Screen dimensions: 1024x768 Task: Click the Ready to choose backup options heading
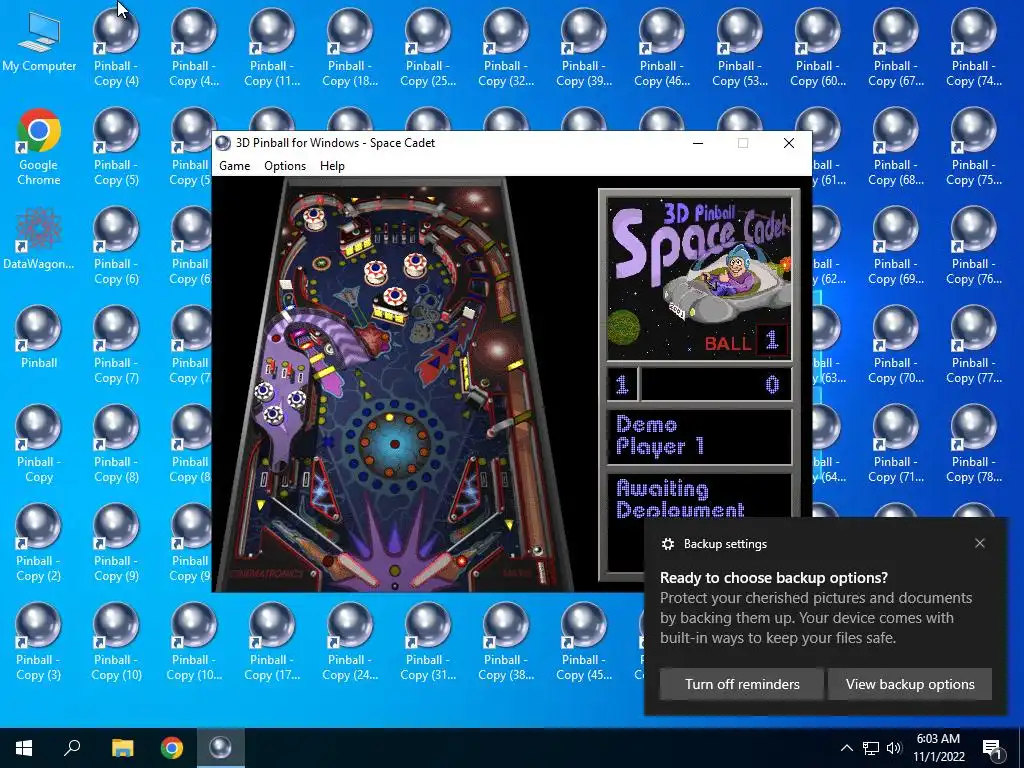tap(774, 577)
